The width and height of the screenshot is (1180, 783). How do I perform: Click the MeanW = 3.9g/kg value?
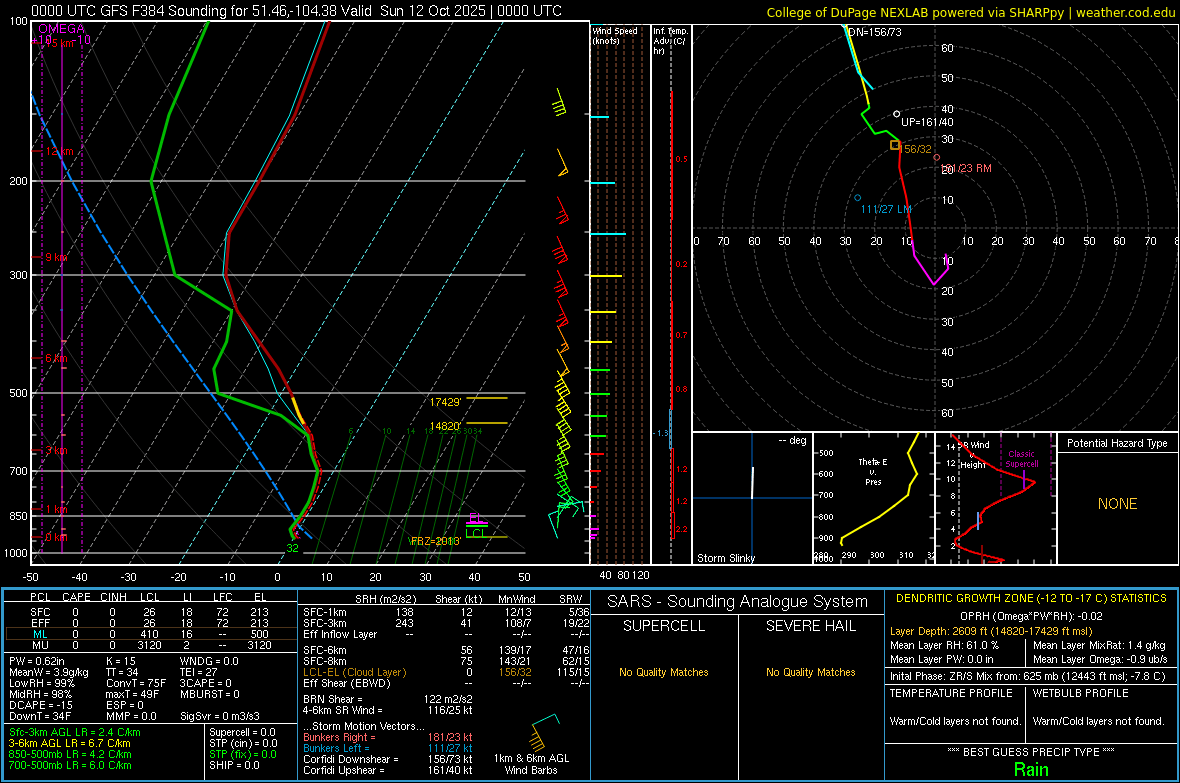click(x=49, y=672)
